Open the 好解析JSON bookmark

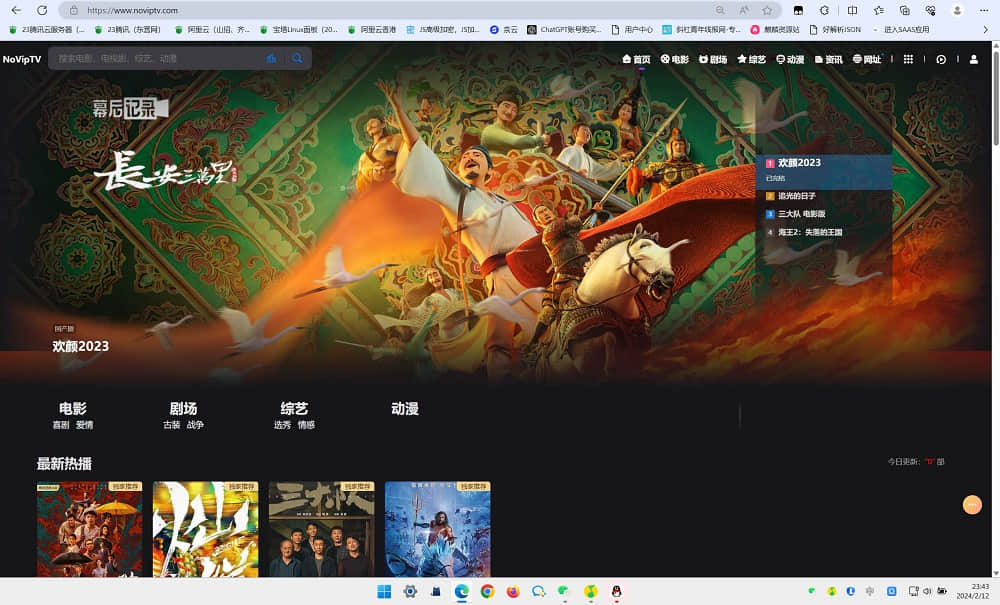835,29
